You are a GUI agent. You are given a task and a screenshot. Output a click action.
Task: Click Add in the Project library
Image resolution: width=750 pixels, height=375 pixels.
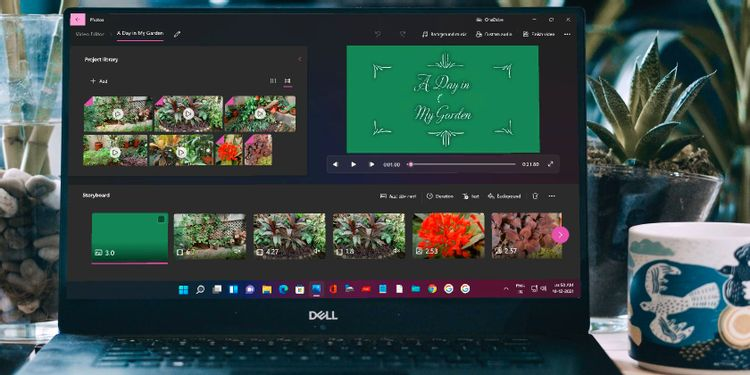point(99,81)
